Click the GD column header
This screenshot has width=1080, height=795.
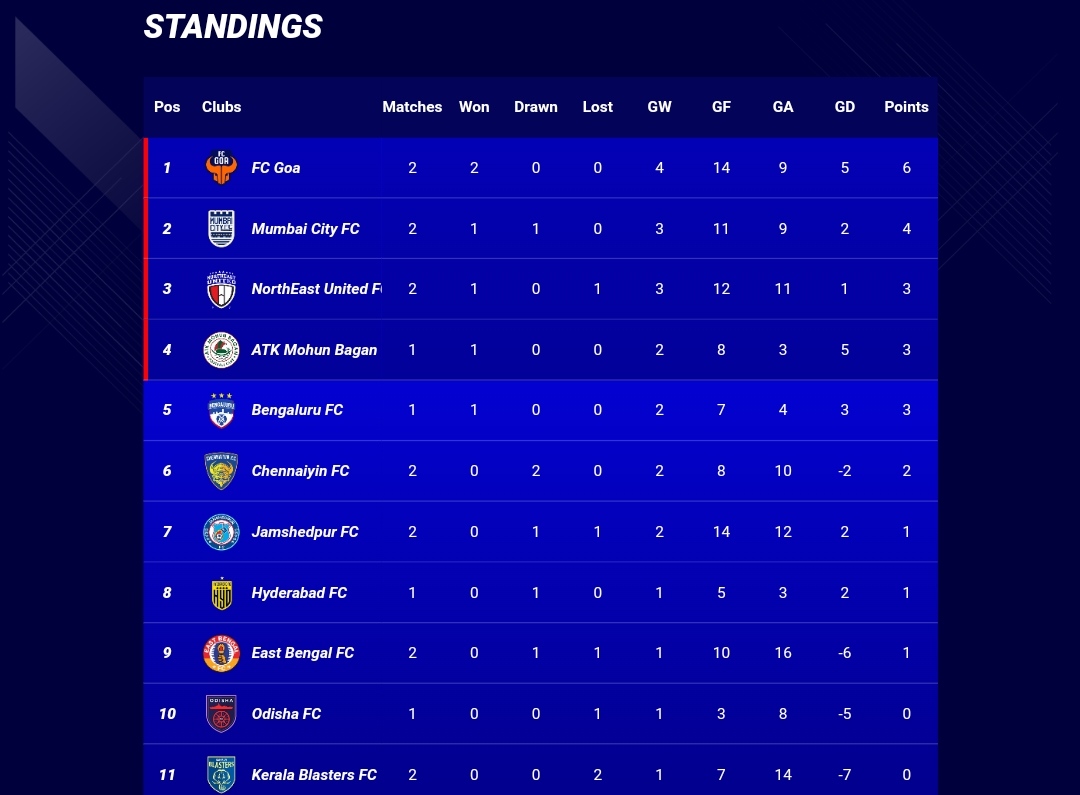pos(845,107)
